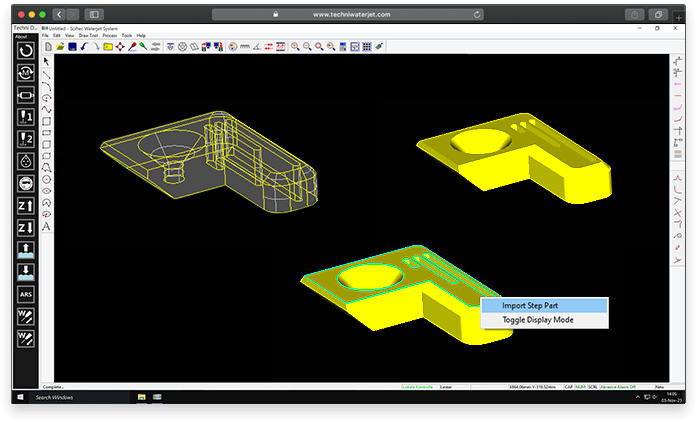The height and width of the screenshot is (422, 697).
Task: Click the Windows Start button
Action: [x=20, y=397]
